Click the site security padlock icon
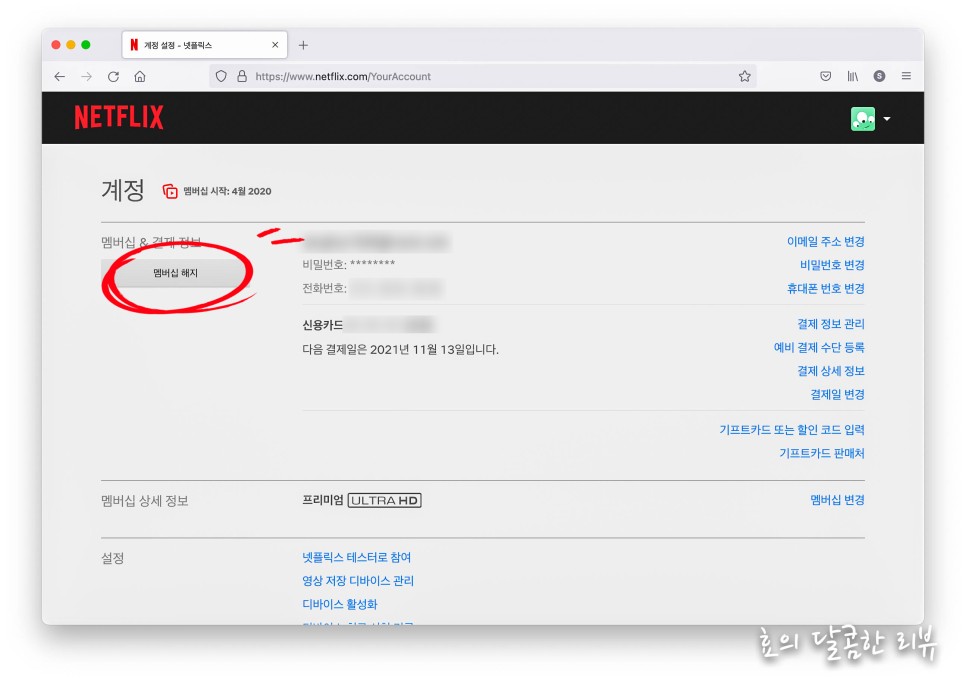 (x=242, y=76)
